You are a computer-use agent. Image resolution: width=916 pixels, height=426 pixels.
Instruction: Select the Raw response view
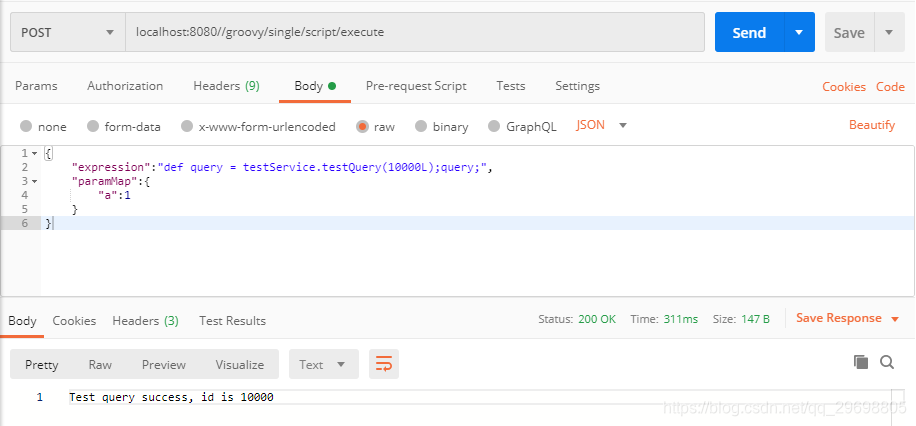[x=100, y=364]
